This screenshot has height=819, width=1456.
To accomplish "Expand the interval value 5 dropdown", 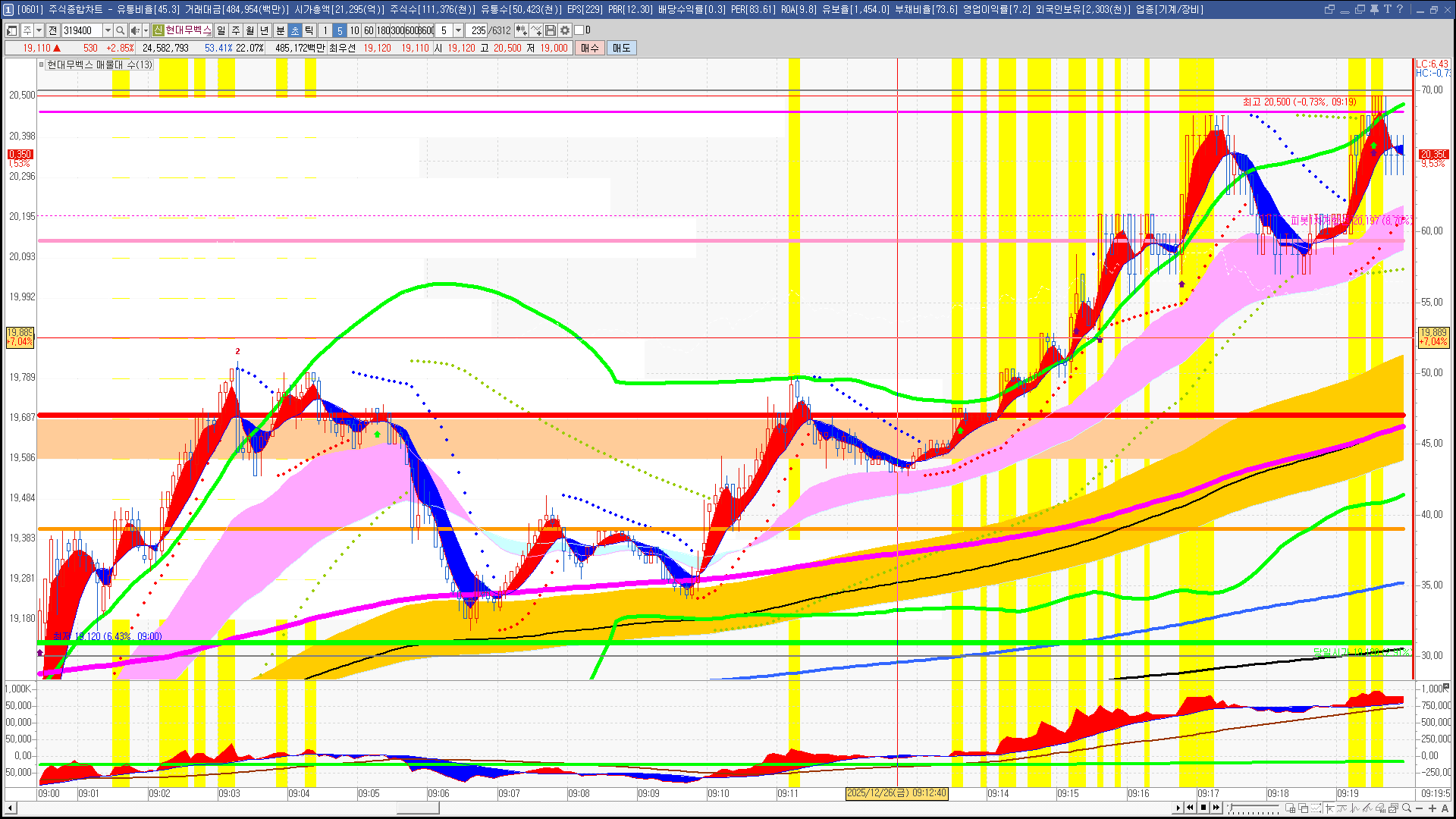I will [458, 30].
